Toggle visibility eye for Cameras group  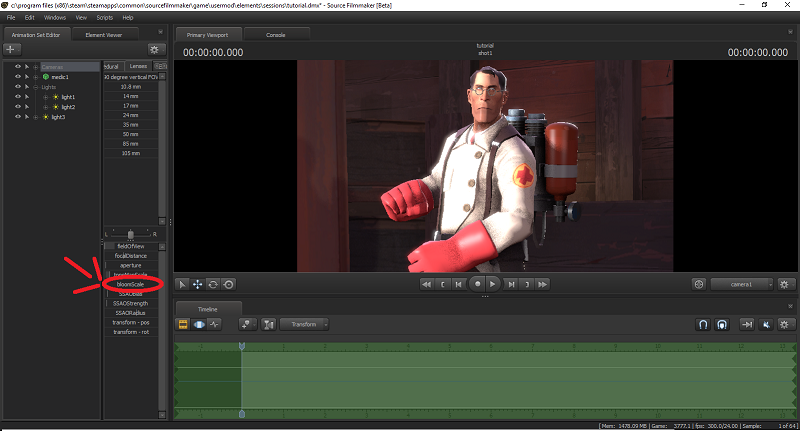[18, 67]
